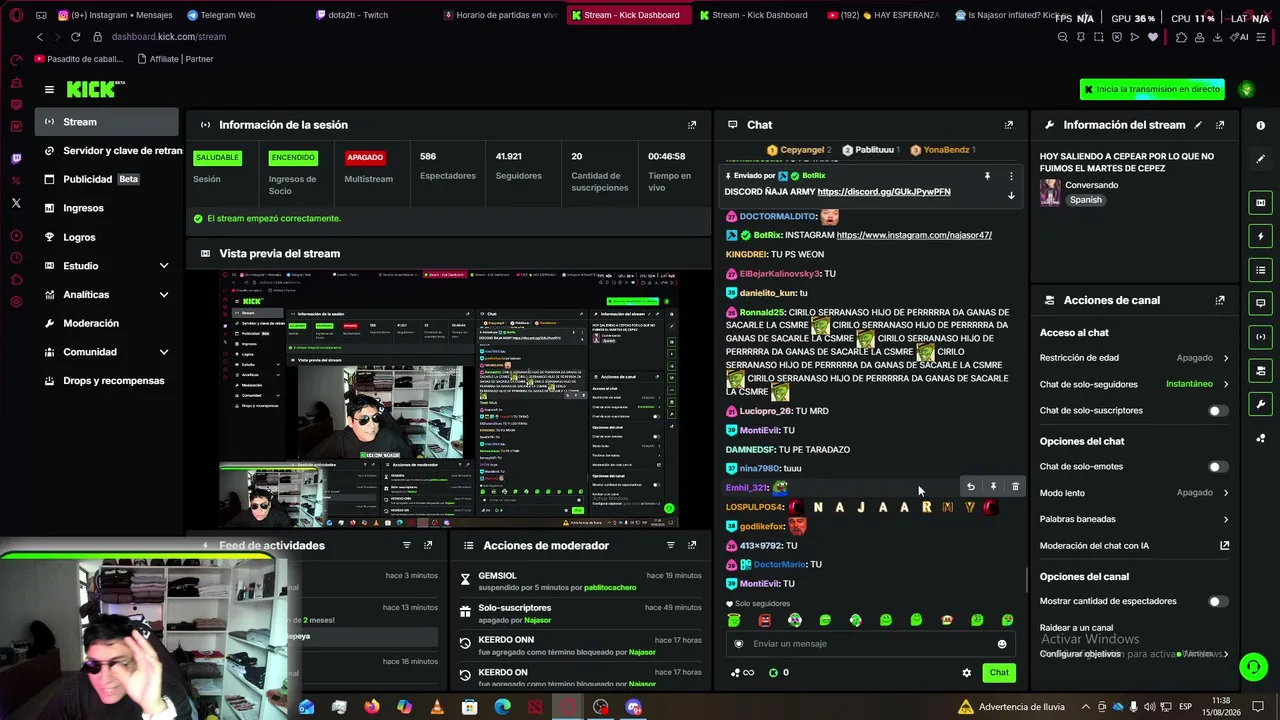Open Modo lento options
Image resolution: width=1280 pixels, height=720 pixels.
[x=1134, y=493]
